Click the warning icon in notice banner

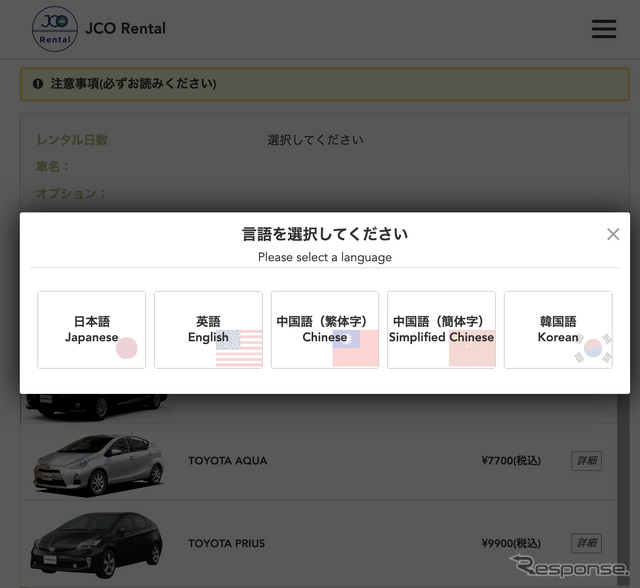point(38,84)
